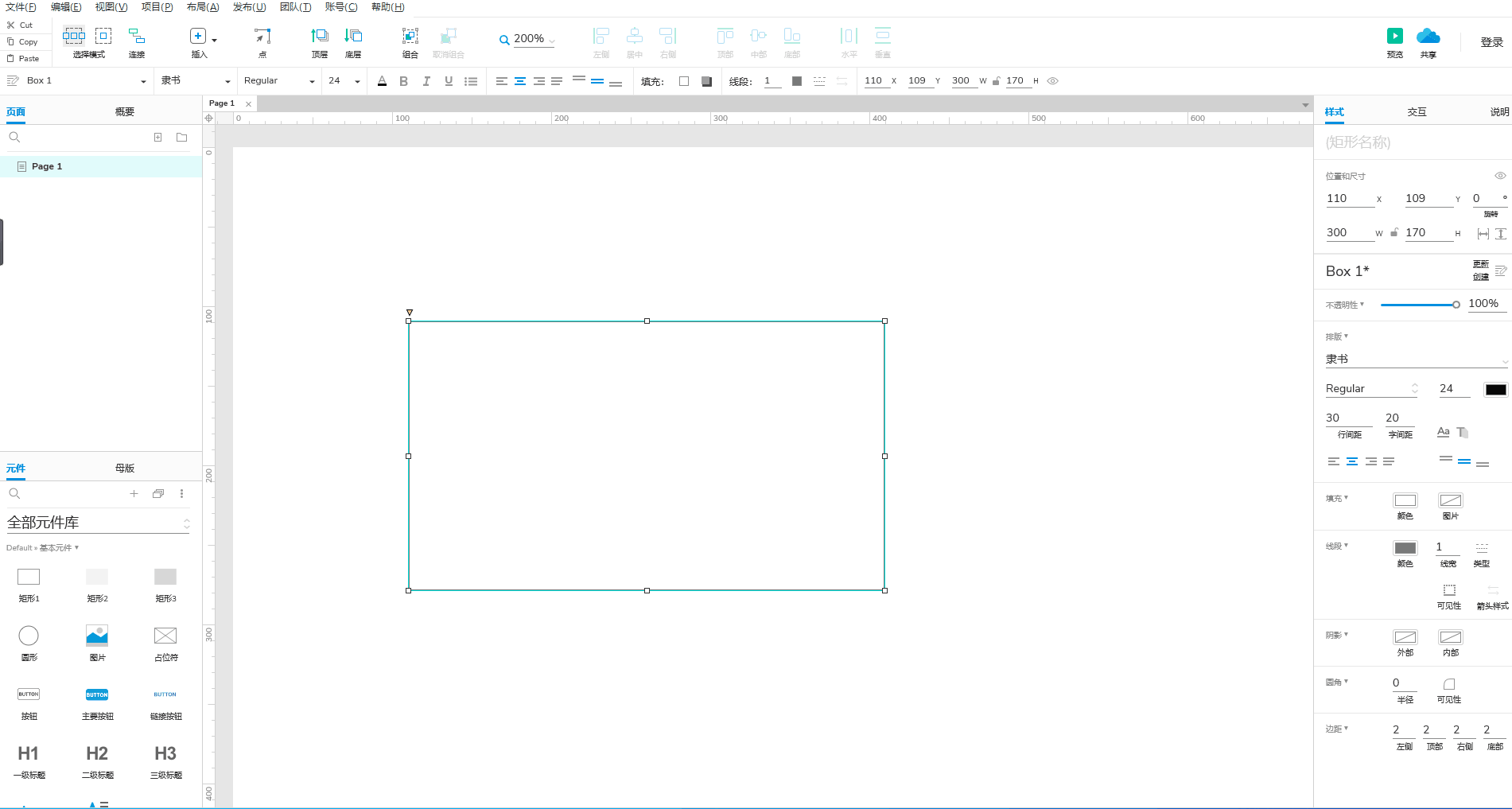
Task: Click the Group (组合) icon
Action: (410, 37)
